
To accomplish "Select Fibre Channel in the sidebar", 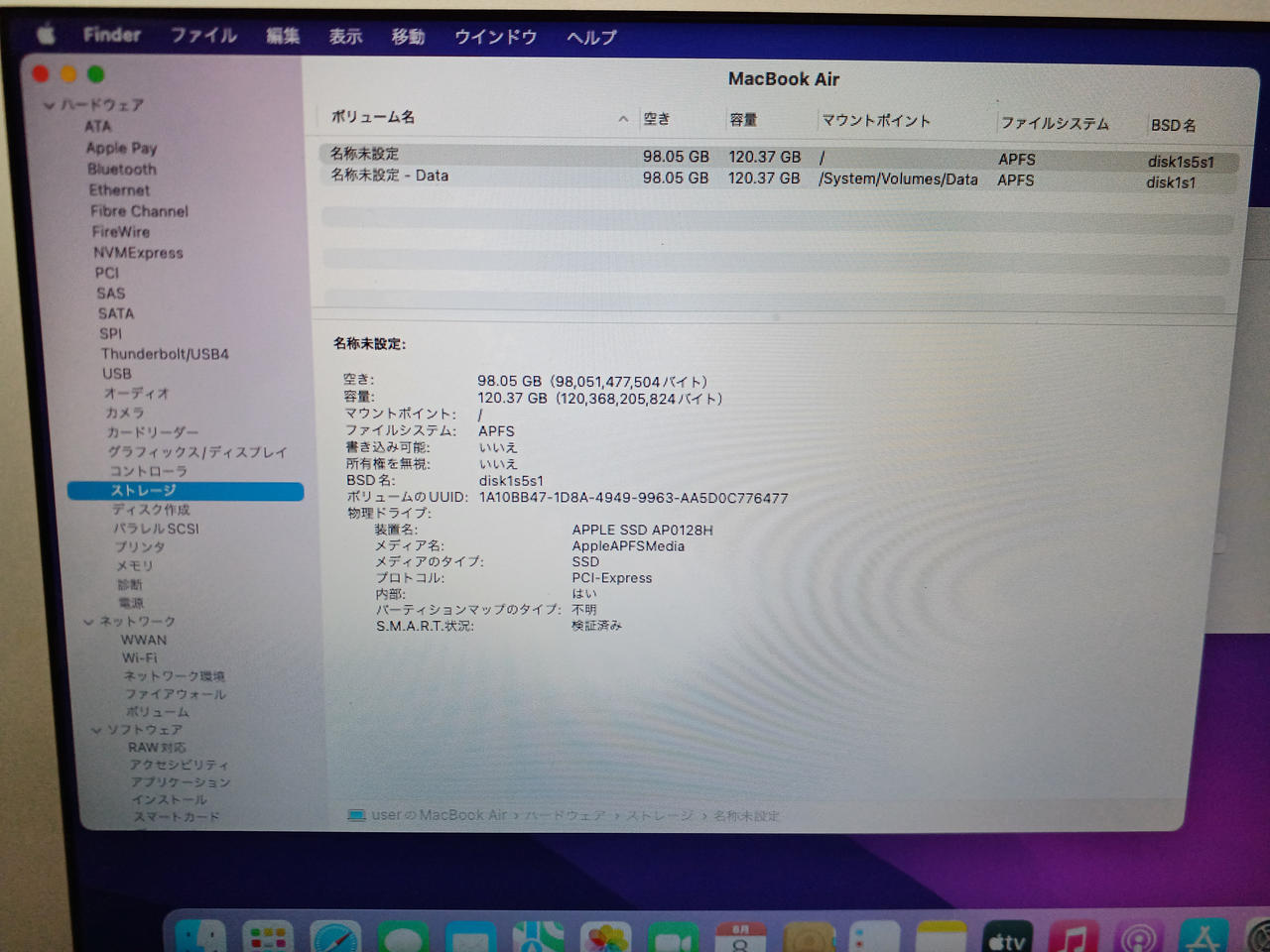I will tap(139, 210).
